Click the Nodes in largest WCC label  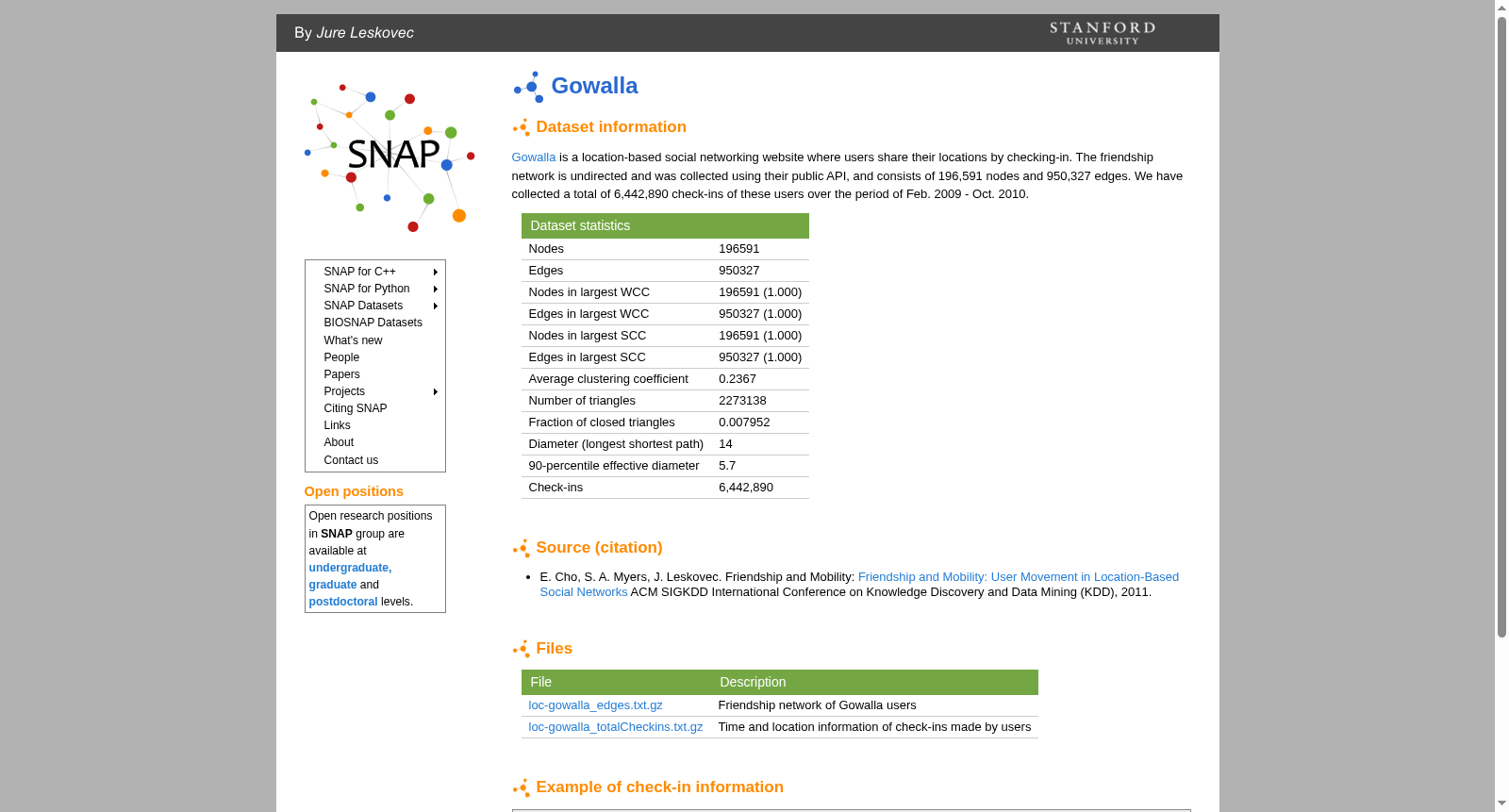click(x=589, y=292)
